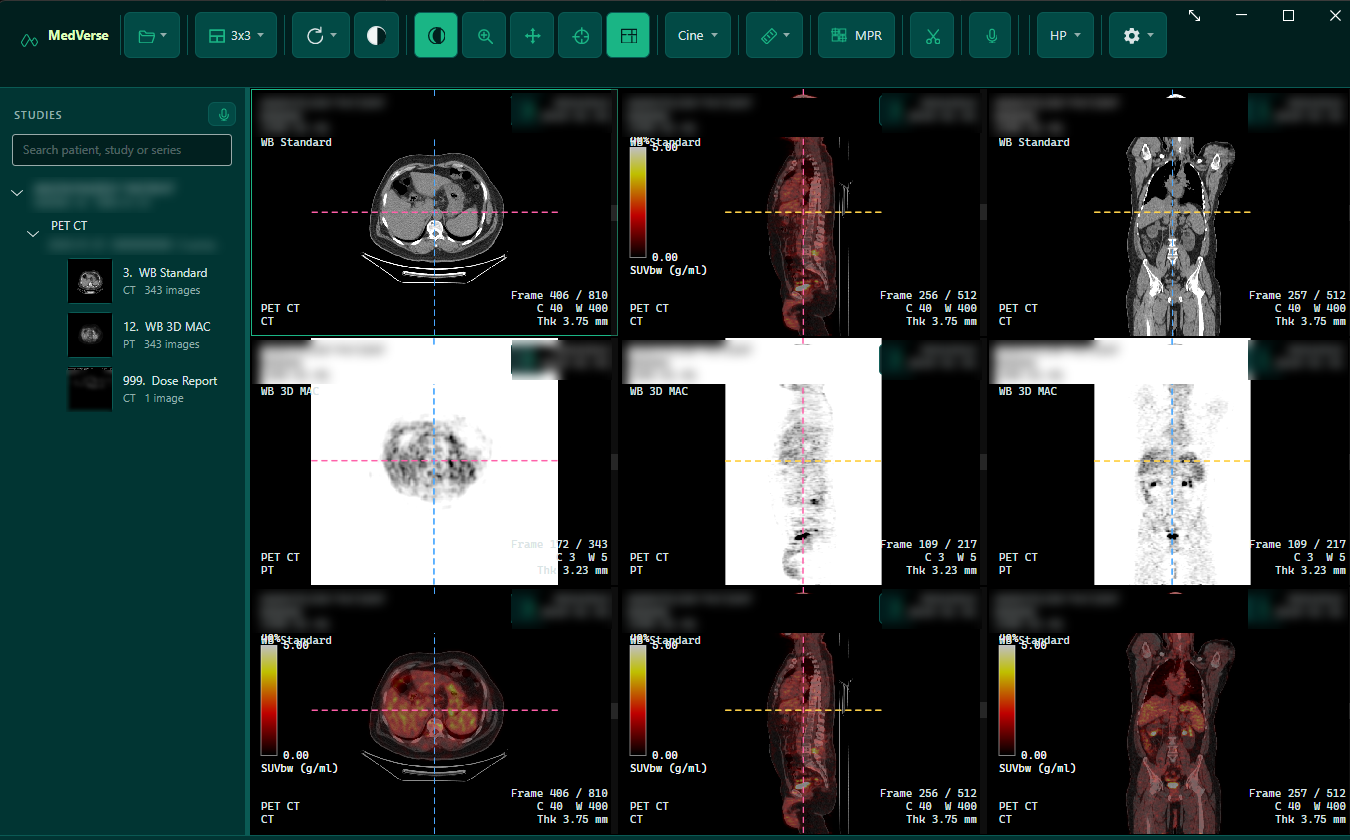
Task: Activate voice search in the Studies panel
Action: (220, 115)
